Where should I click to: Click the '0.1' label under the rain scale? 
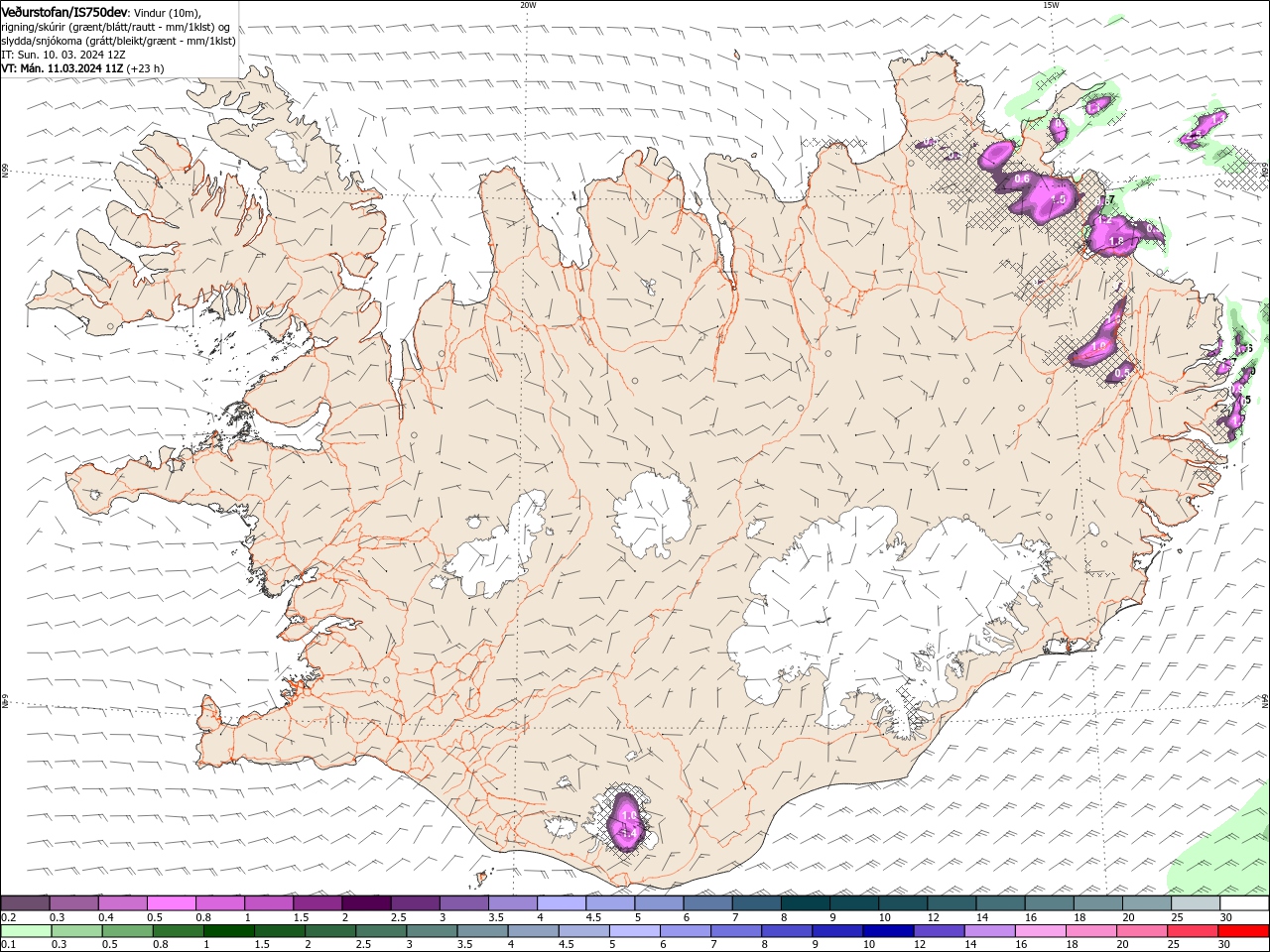click(x=9, y=944)
